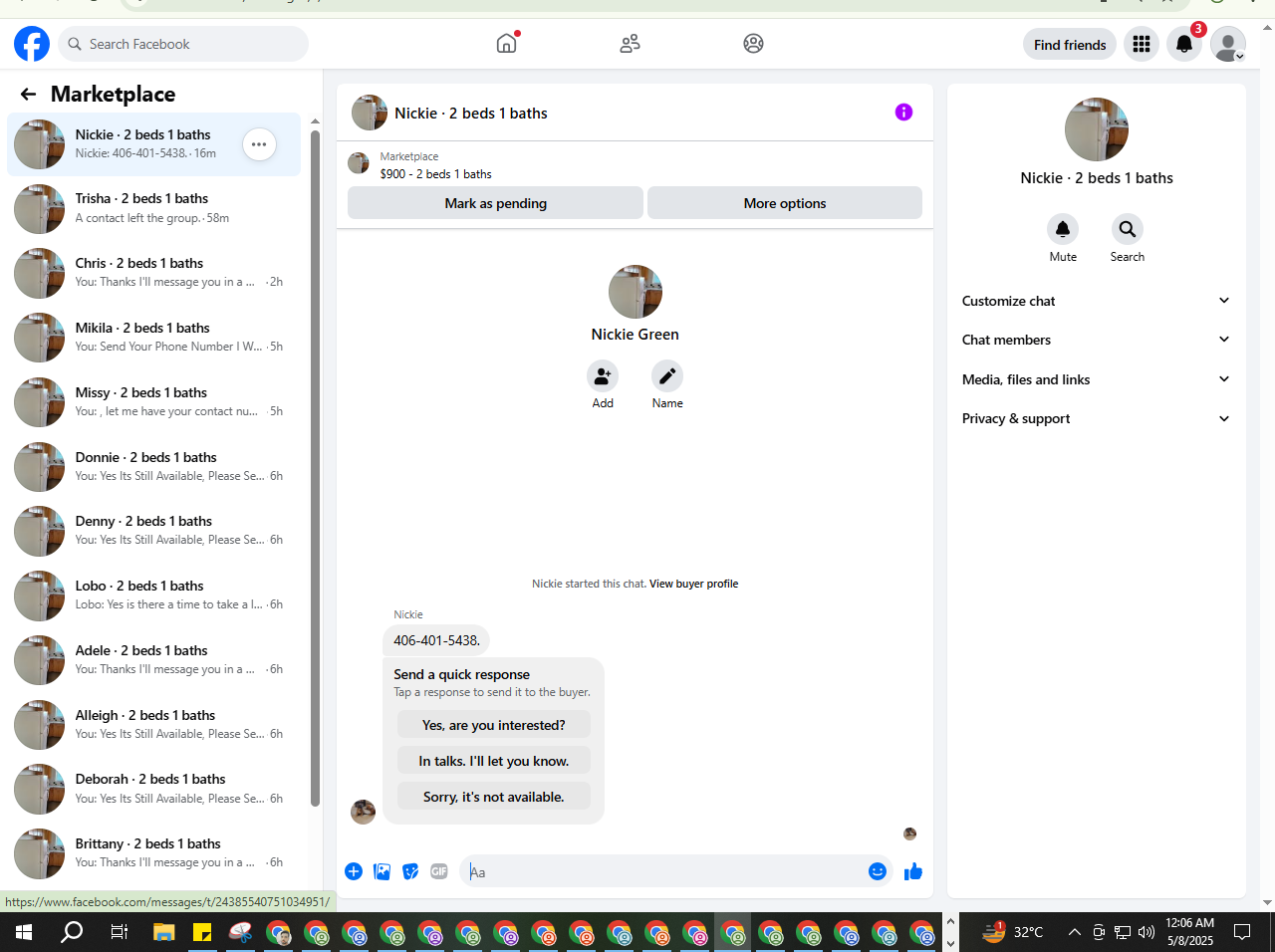1275x952 pixels.
Task: Expand the Chat members section
Action: [x=1097, y=340]
